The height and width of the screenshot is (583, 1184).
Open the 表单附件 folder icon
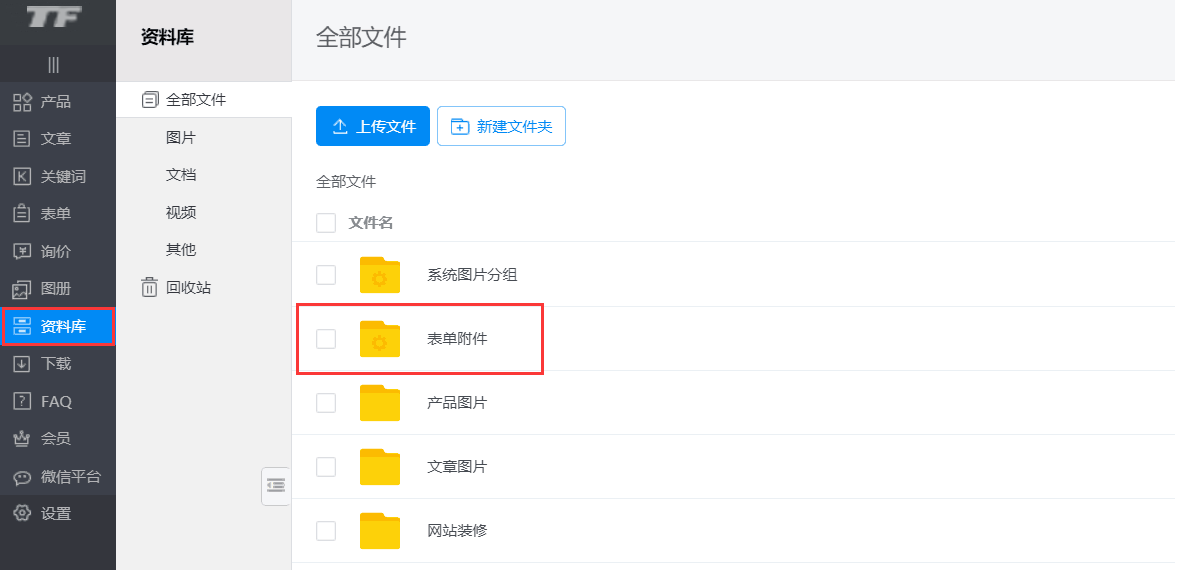[380, 339]
